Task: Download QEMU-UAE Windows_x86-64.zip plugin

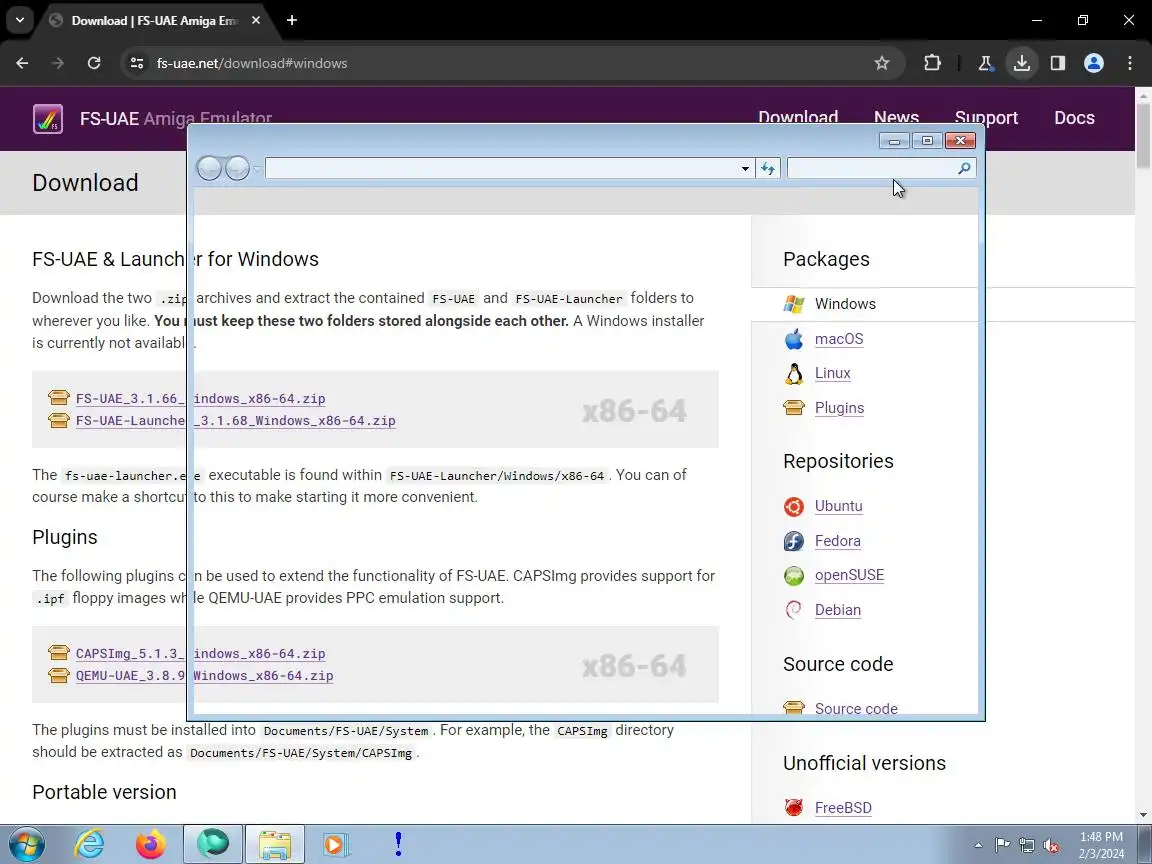Action: (x=204, y=676)
